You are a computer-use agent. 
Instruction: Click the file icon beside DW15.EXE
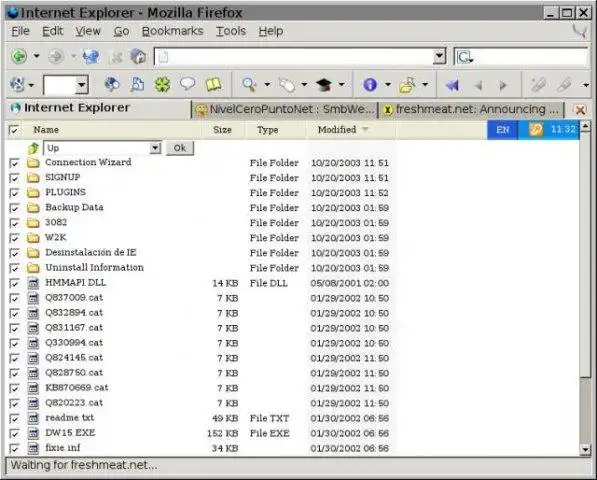34,433
